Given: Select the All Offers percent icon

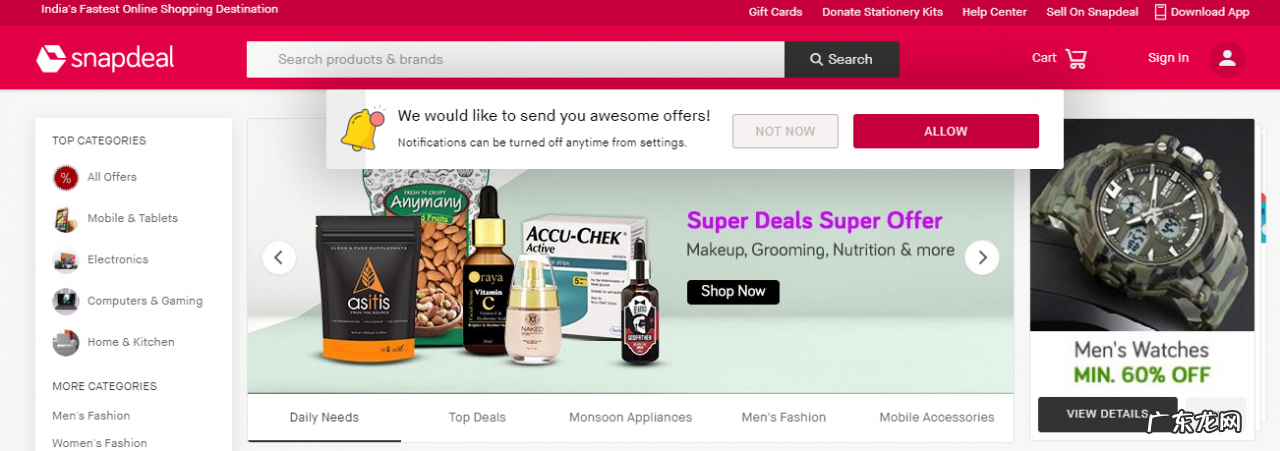Looking at the screenshot, I should coord(66,178).
